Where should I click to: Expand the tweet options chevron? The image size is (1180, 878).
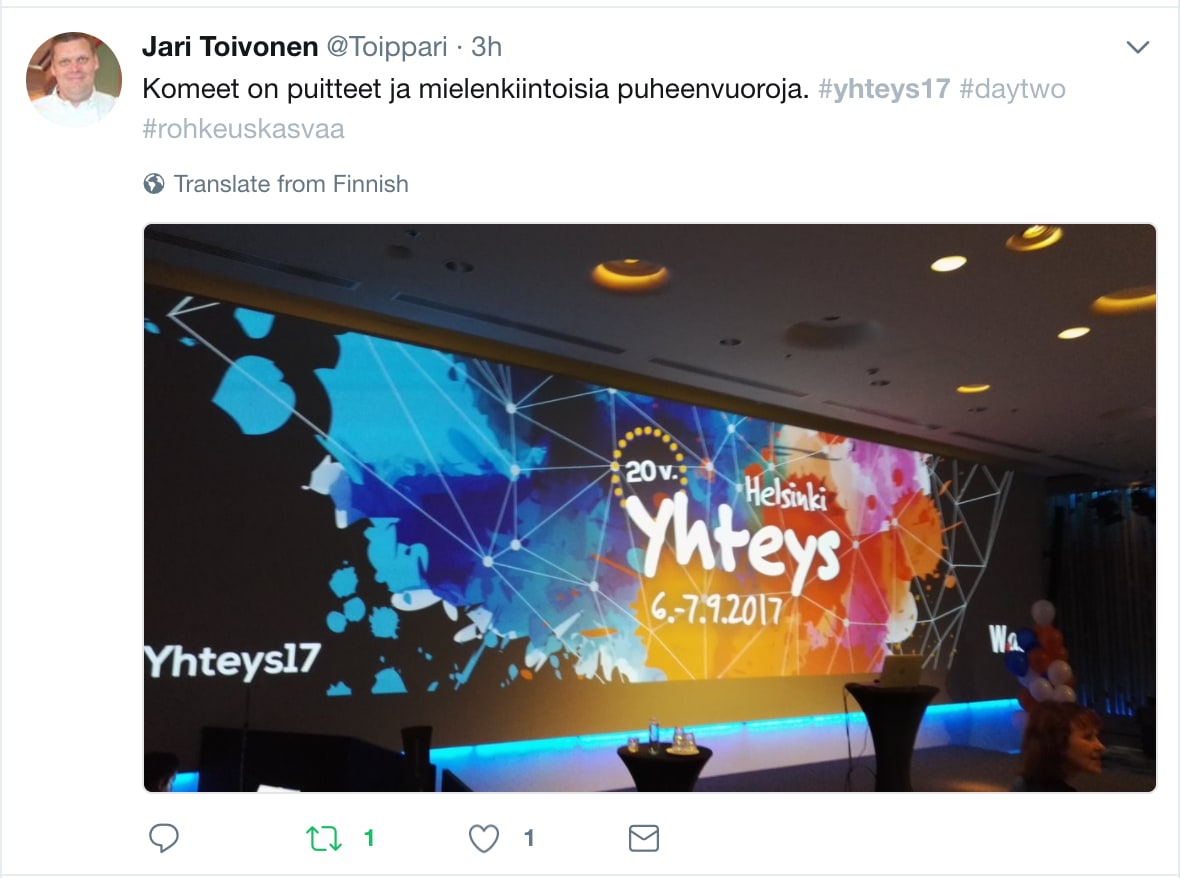click(x=1137, y=47)
